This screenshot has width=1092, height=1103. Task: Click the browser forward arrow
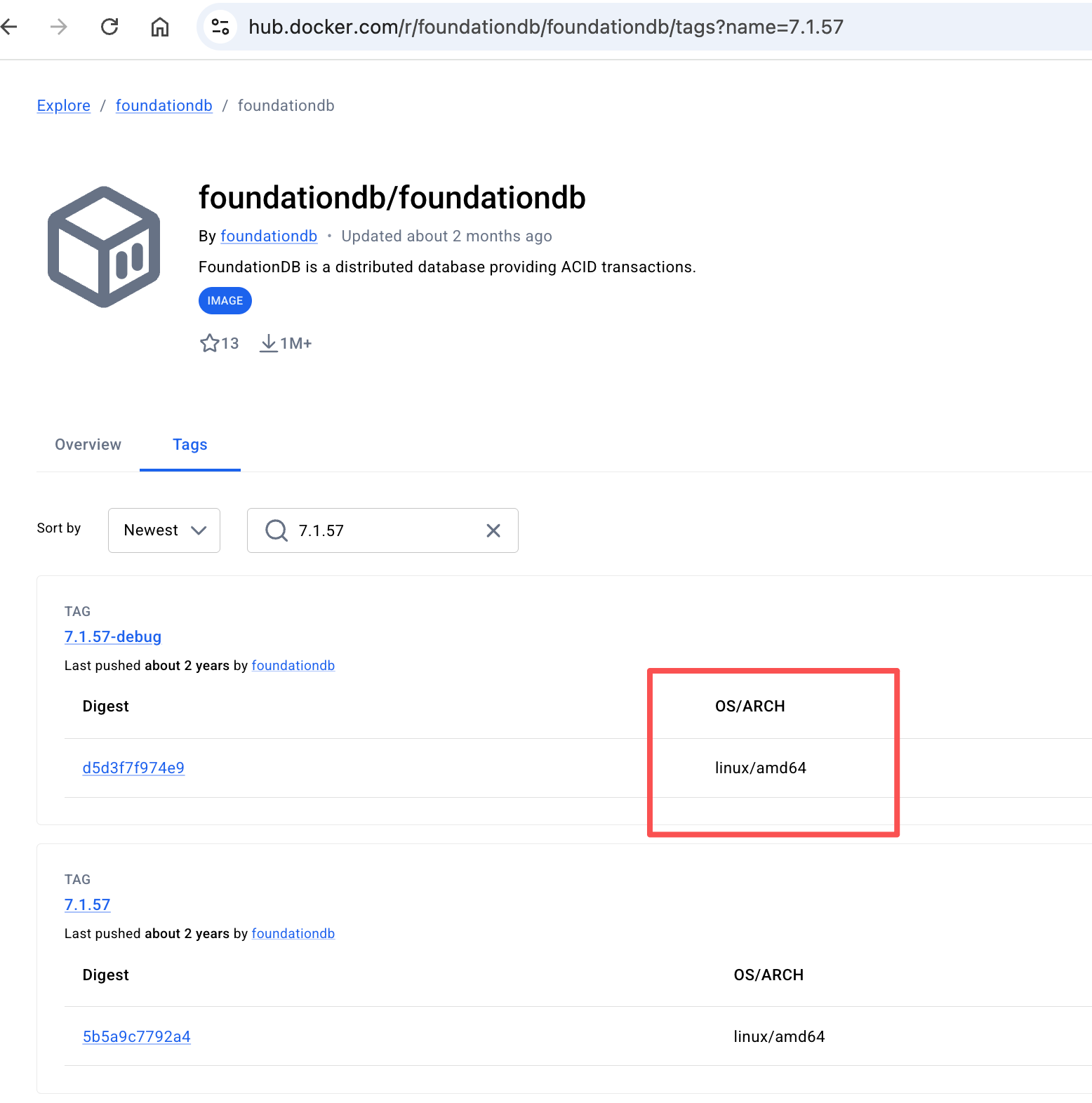coord(59,27)
